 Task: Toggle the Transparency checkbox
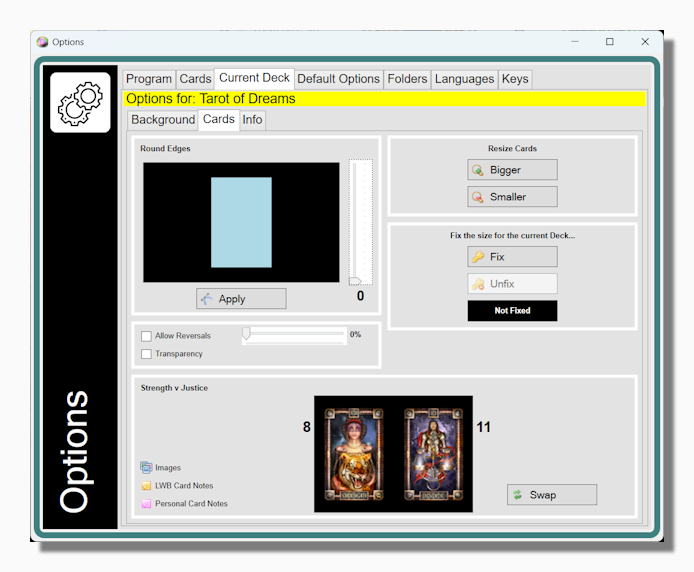tap(146, 354)
